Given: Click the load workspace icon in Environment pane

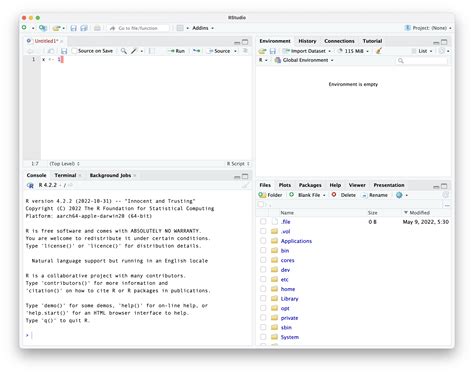Looking at the screenshot, I should click(262, 51).
